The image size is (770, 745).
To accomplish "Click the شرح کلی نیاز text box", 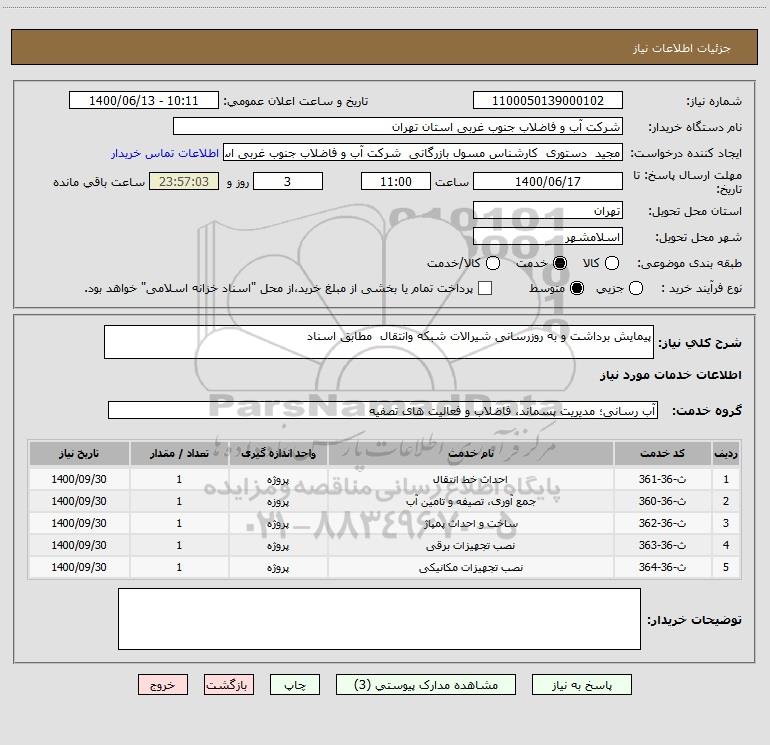I will (379, 342).
